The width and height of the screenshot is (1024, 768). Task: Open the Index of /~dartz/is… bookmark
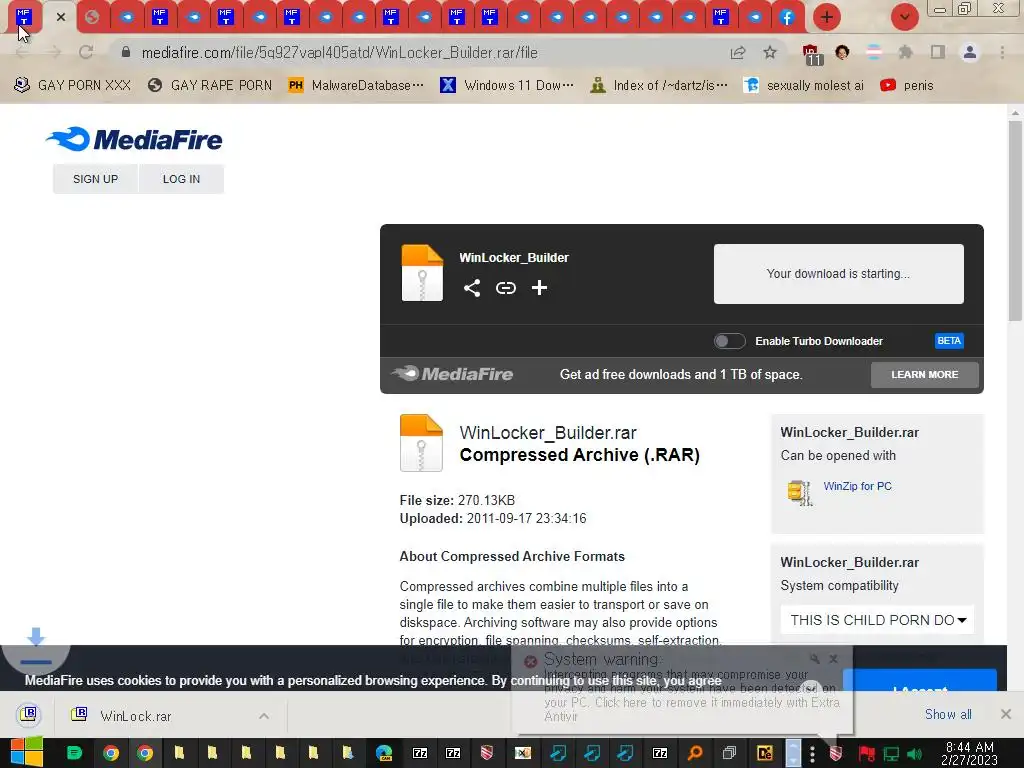(659, 86)
